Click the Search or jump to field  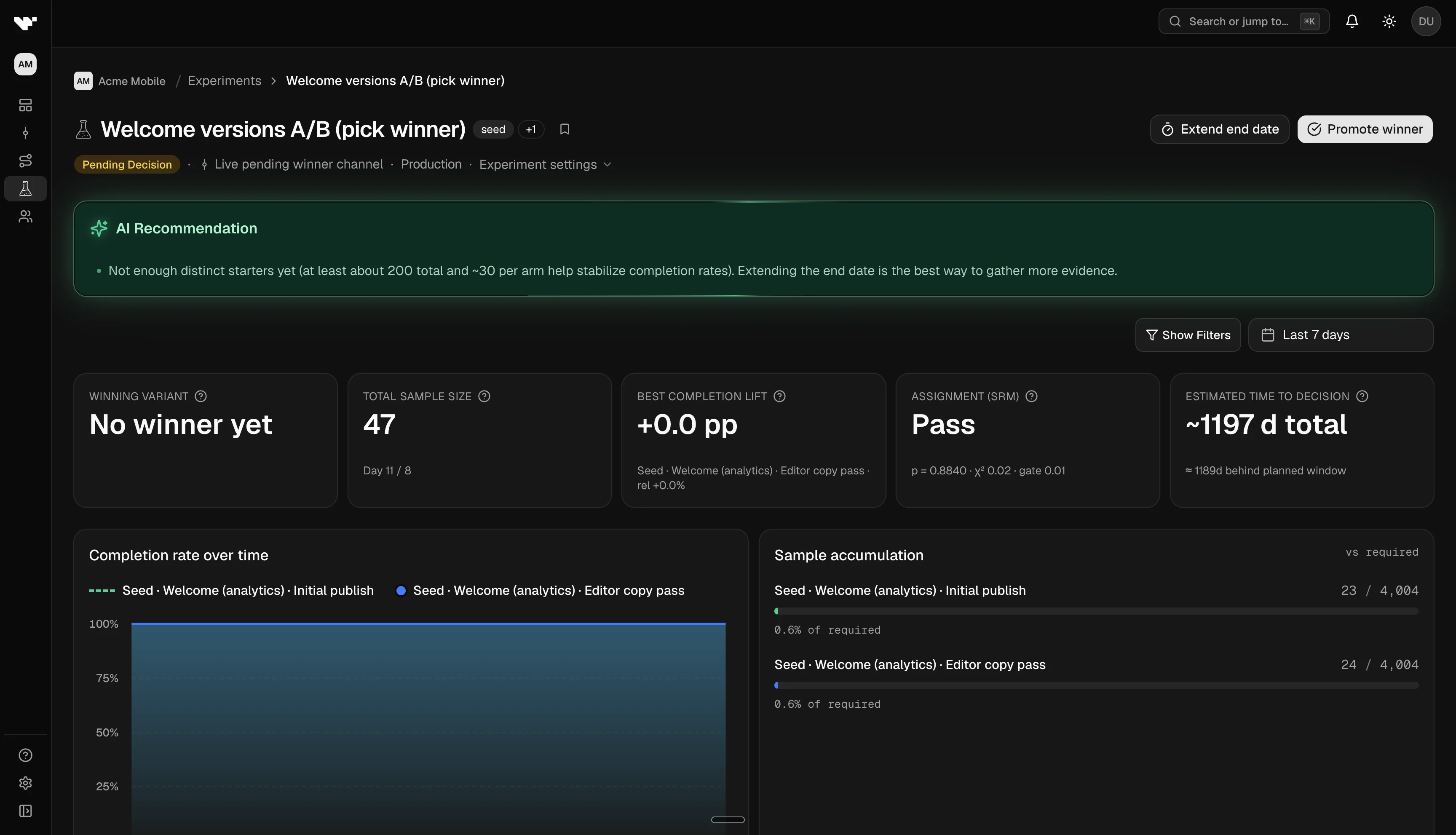tap(1243, 22)
